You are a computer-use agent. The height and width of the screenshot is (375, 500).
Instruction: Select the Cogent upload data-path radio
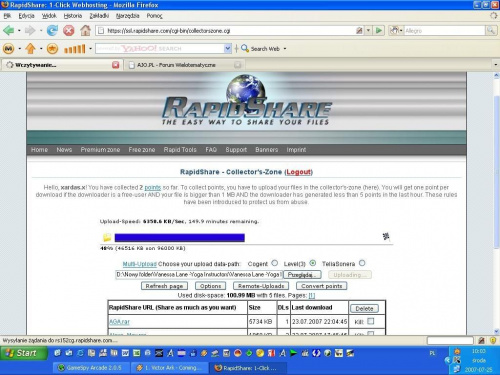pyautogui.click(x=274, y=263)
